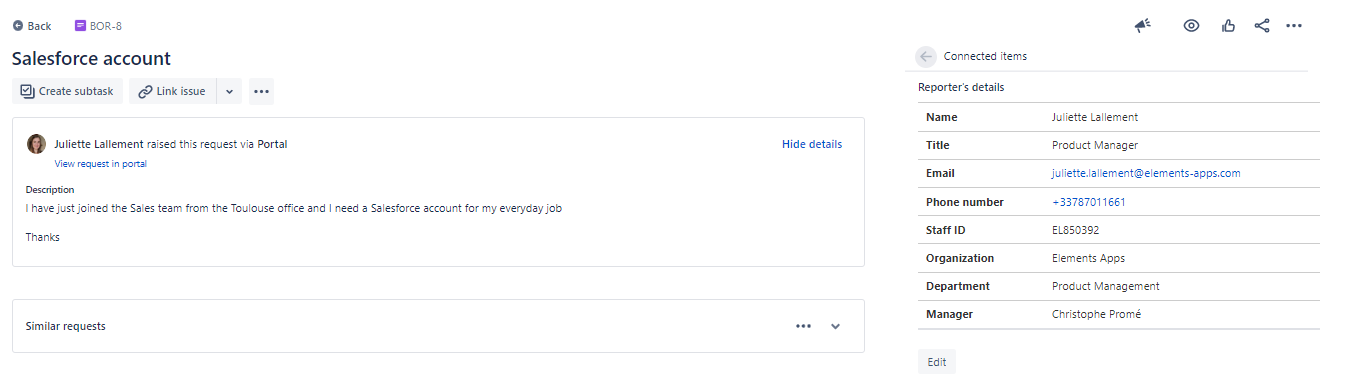
Task: Click the reporter's email address link
Action: tap(1146, 173)
